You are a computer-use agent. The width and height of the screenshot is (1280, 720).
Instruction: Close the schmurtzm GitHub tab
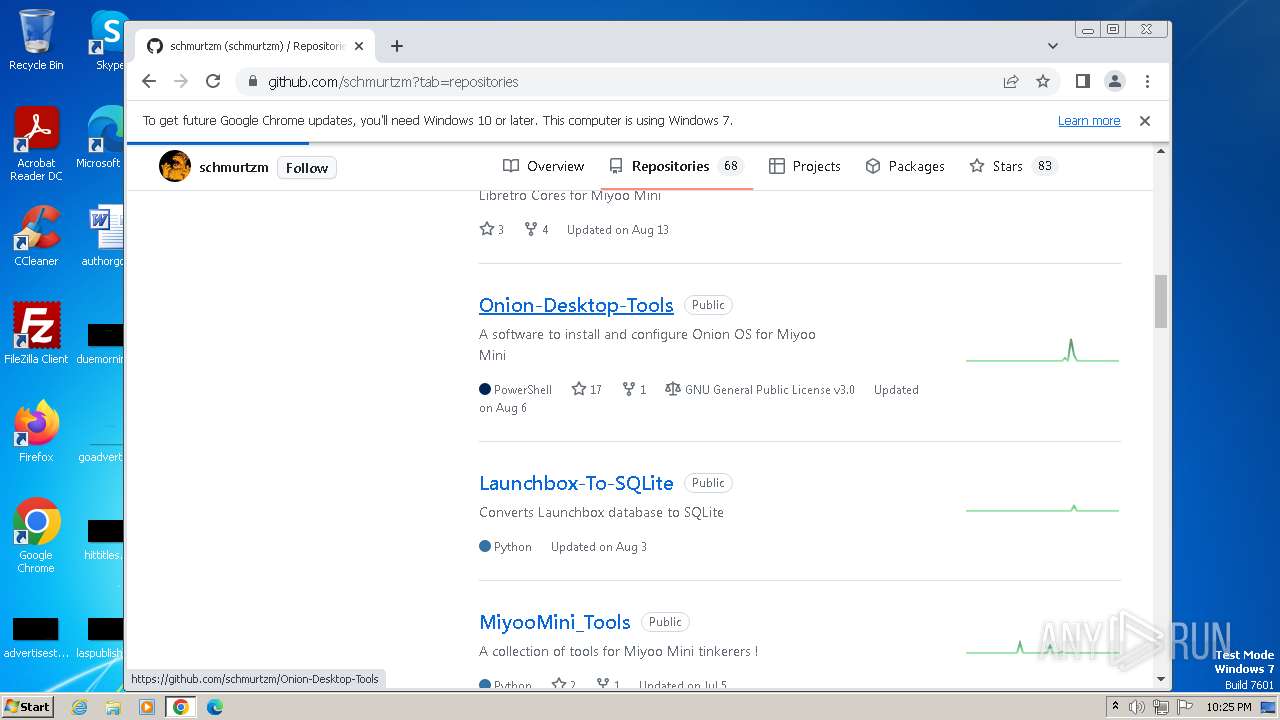(359, 46)
